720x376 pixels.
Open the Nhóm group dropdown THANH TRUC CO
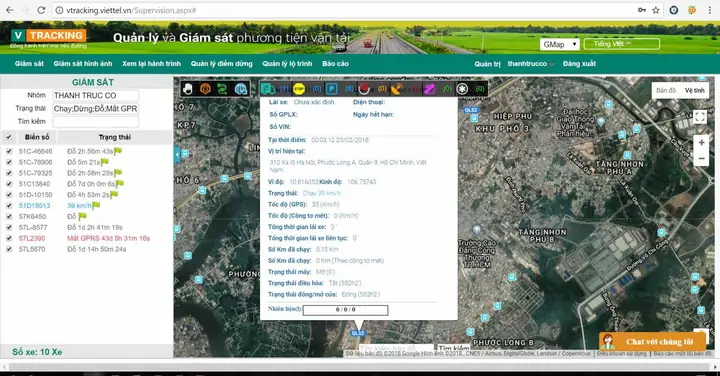pos(96,95)
